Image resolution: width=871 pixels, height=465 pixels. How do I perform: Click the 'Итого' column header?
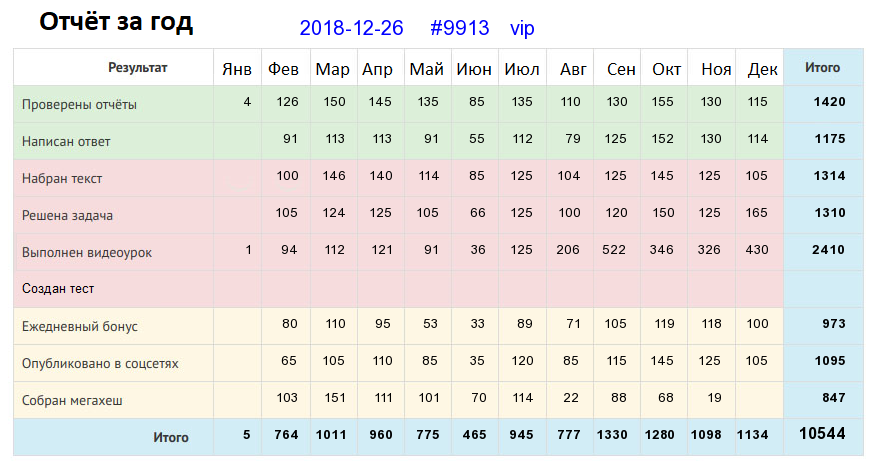click(823, 68)
